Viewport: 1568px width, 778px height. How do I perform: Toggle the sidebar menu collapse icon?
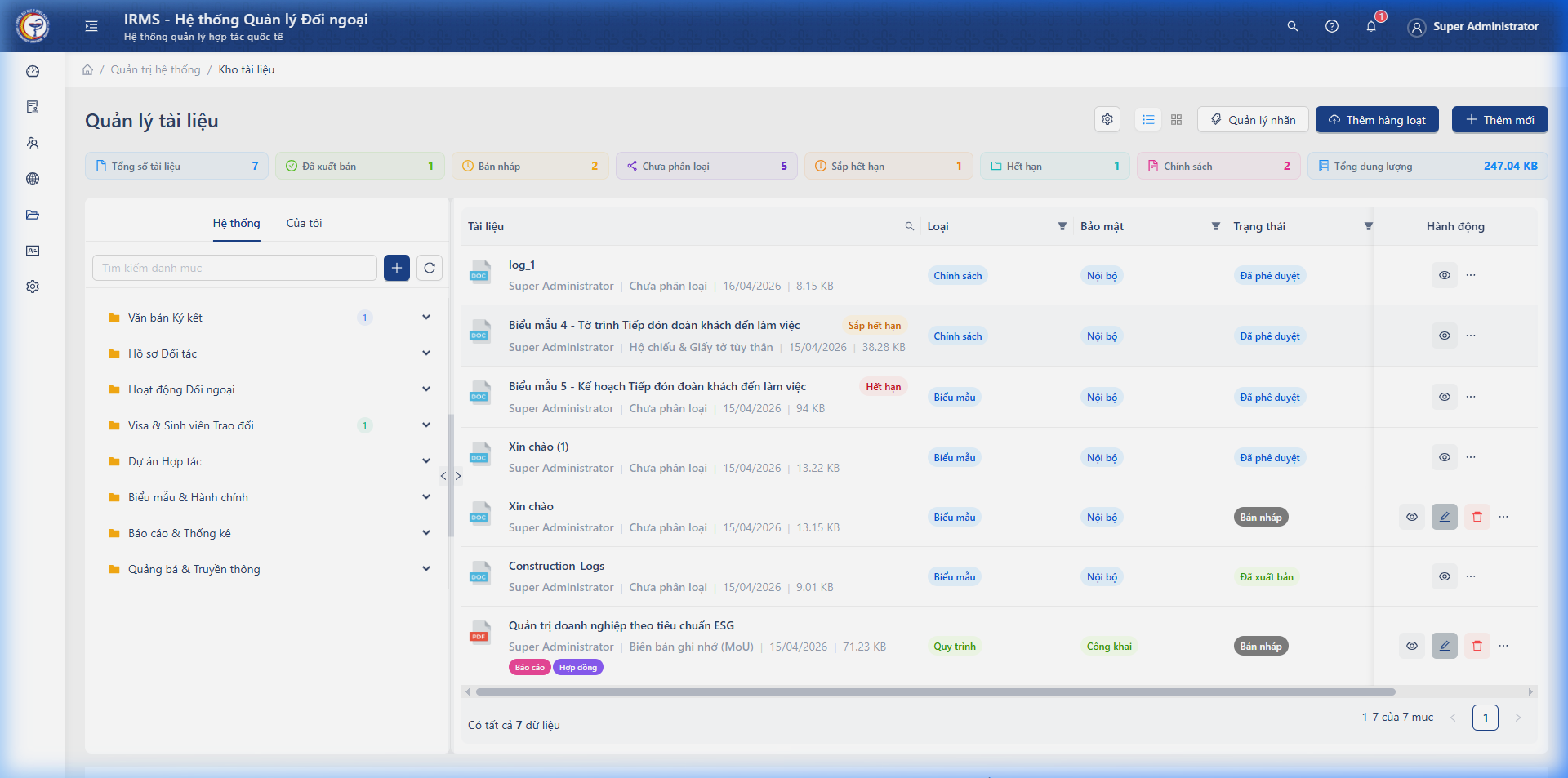click(x=91, y=26)
